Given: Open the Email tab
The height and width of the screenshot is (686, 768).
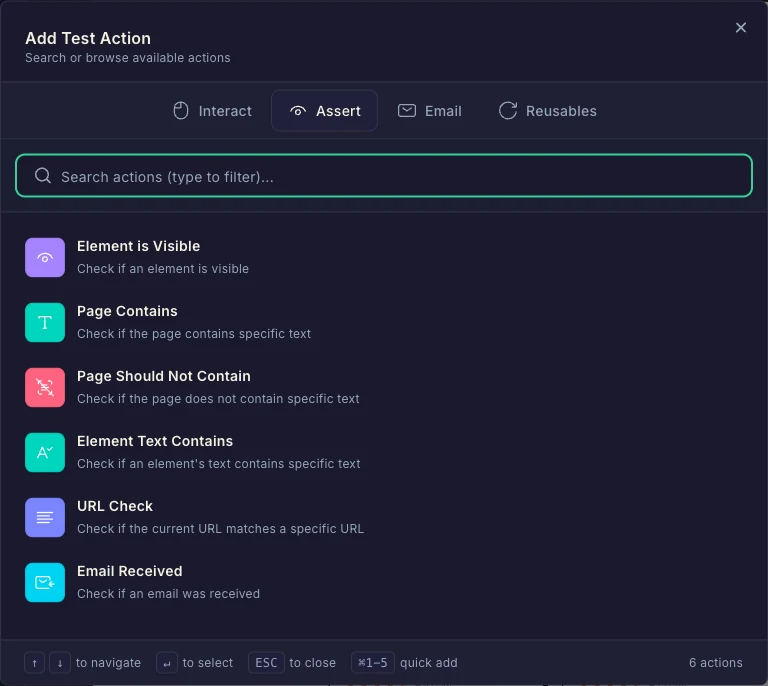Looking at the screenshot, I should pos(430,111).
